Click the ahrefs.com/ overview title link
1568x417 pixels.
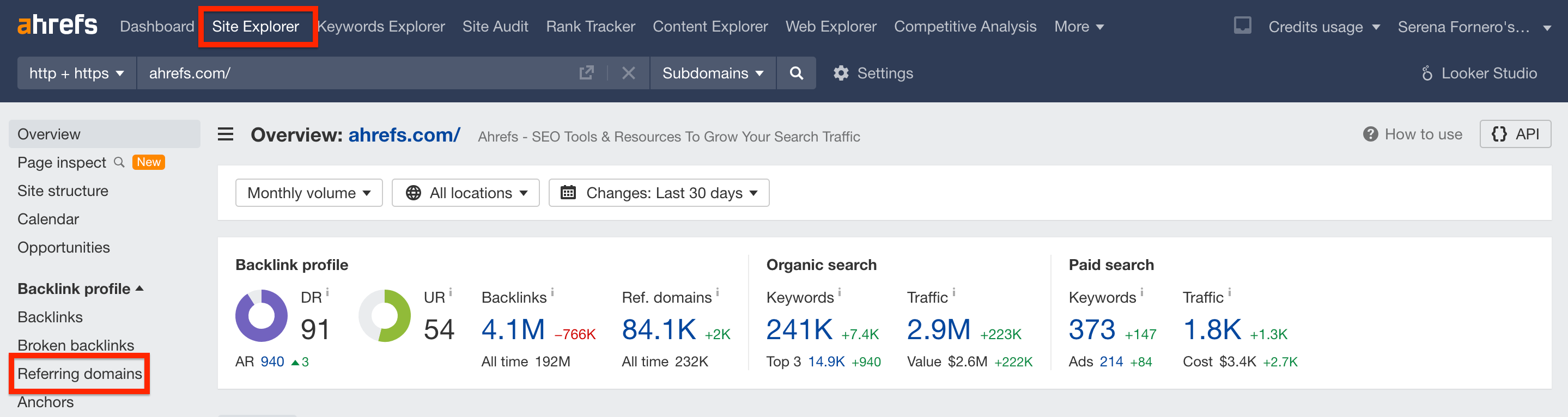click(404, 135)
